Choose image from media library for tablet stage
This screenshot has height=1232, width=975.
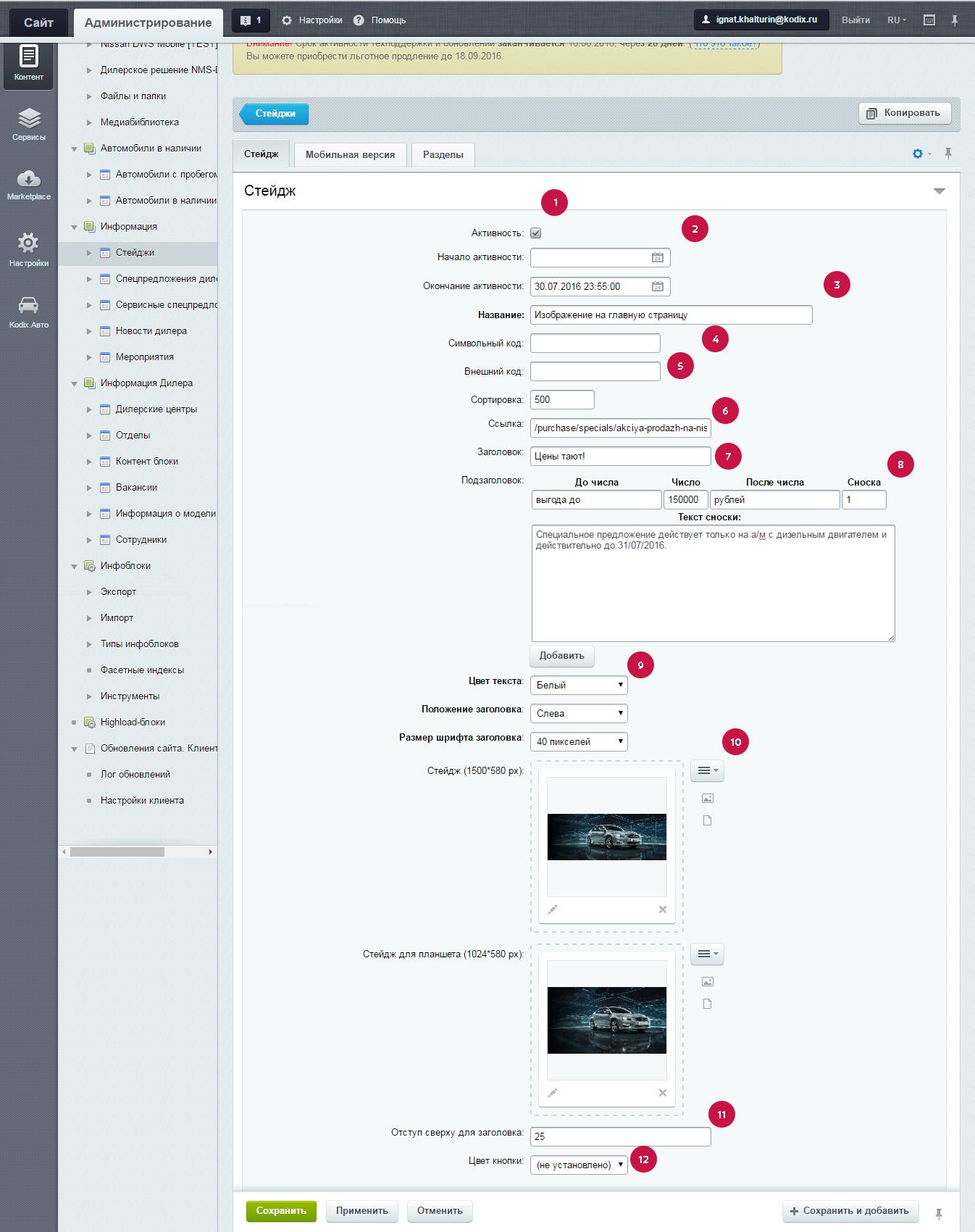coord(708,981)
